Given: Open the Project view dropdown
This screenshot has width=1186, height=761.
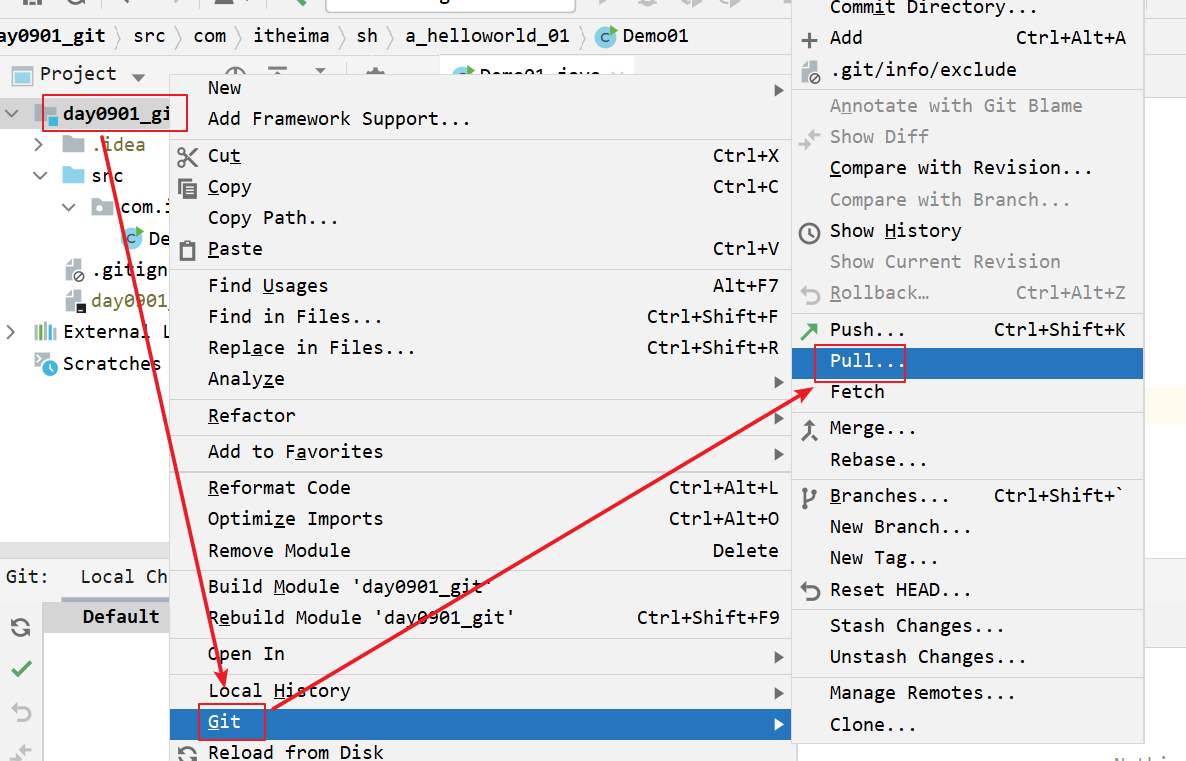Looking at the screenshot, I should (x=138, y=76).
